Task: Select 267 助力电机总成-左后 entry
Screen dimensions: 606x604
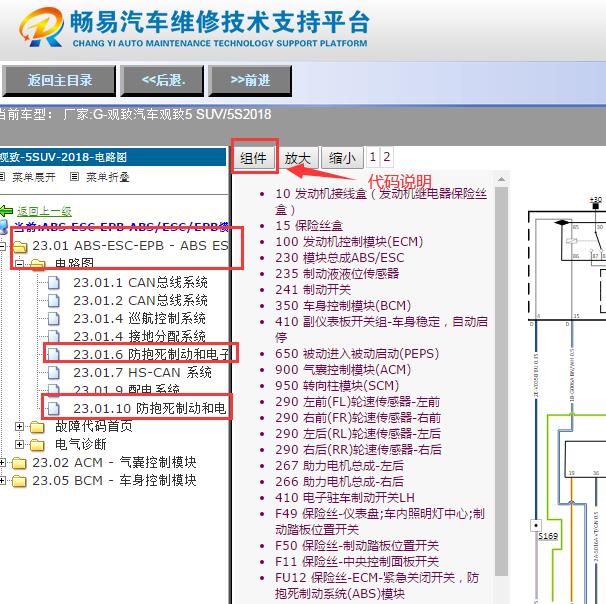Action: (x=339, y=466)
